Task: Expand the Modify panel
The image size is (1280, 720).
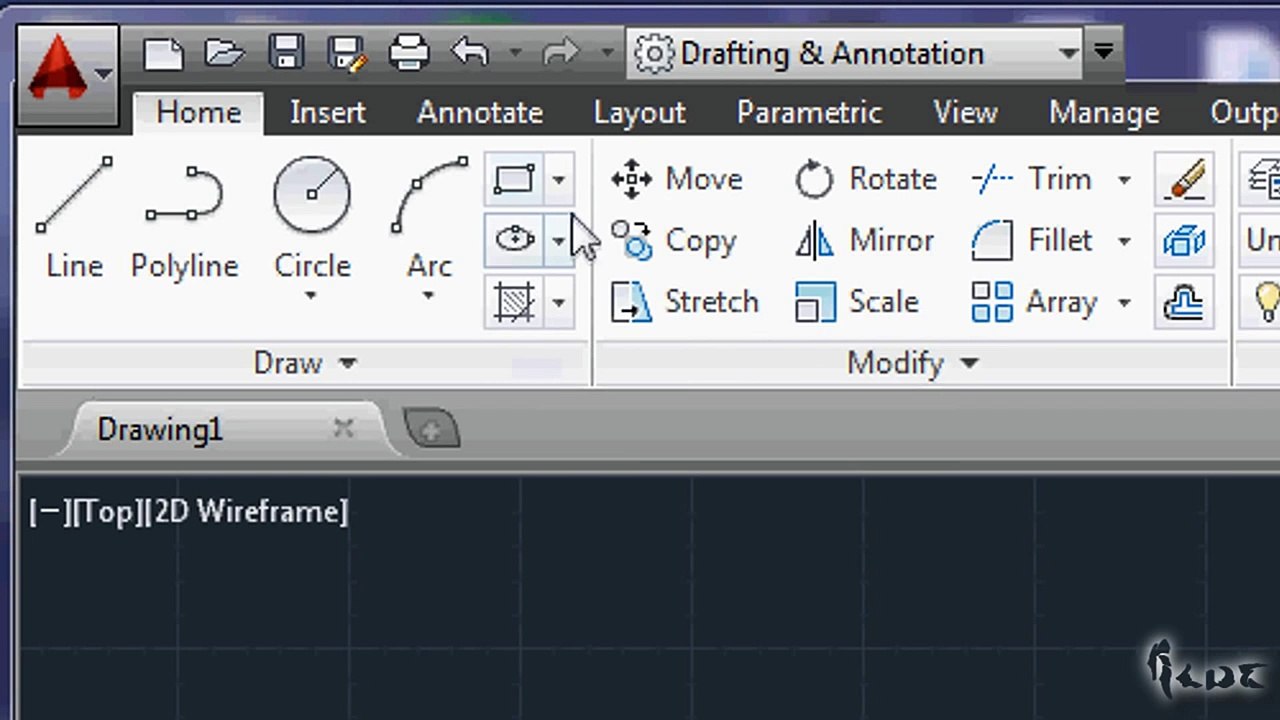Action: pyautogui.click(x=913, y=363)
